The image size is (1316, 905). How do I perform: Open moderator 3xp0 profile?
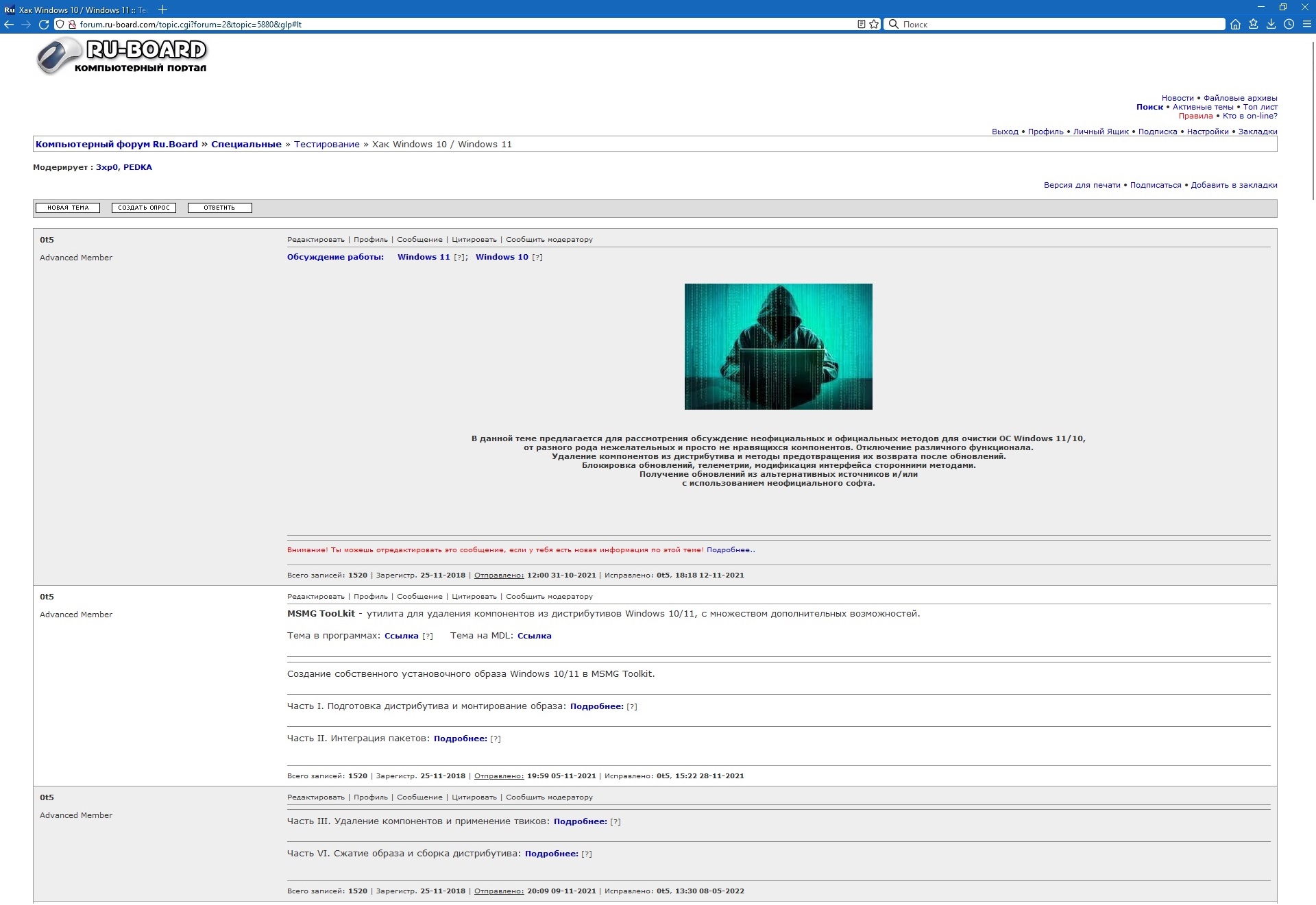[107, 167]
